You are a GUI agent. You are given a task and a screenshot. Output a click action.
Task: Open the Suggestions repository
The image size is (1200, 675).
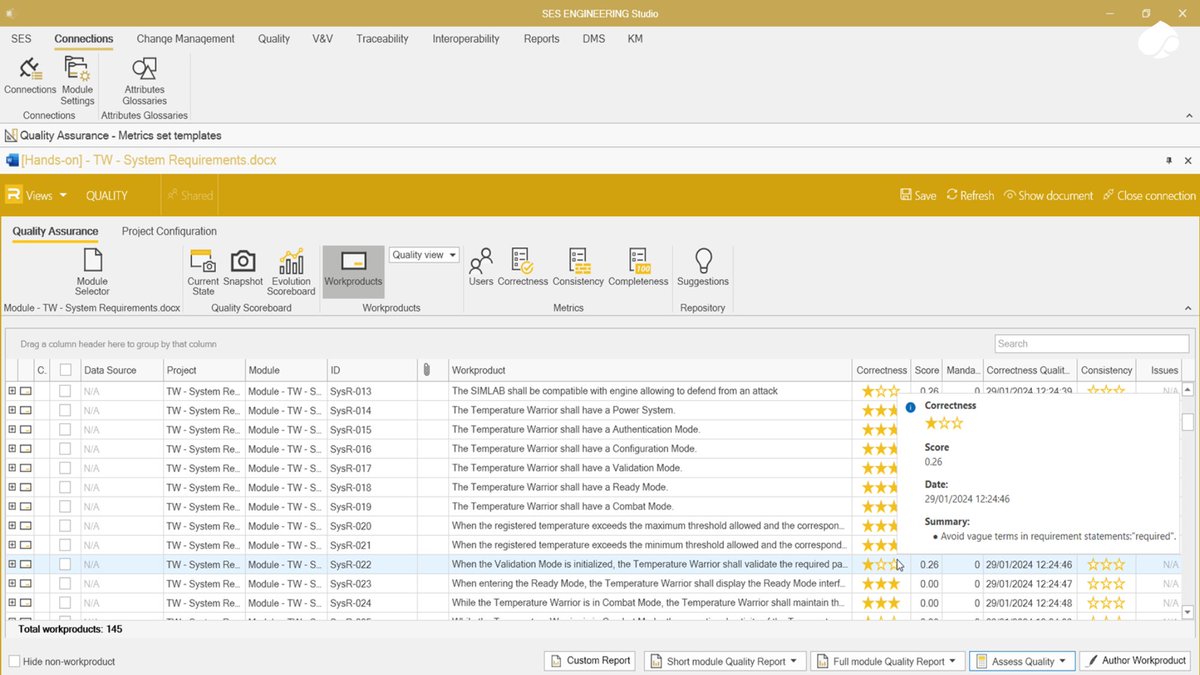tap(703, 268)
